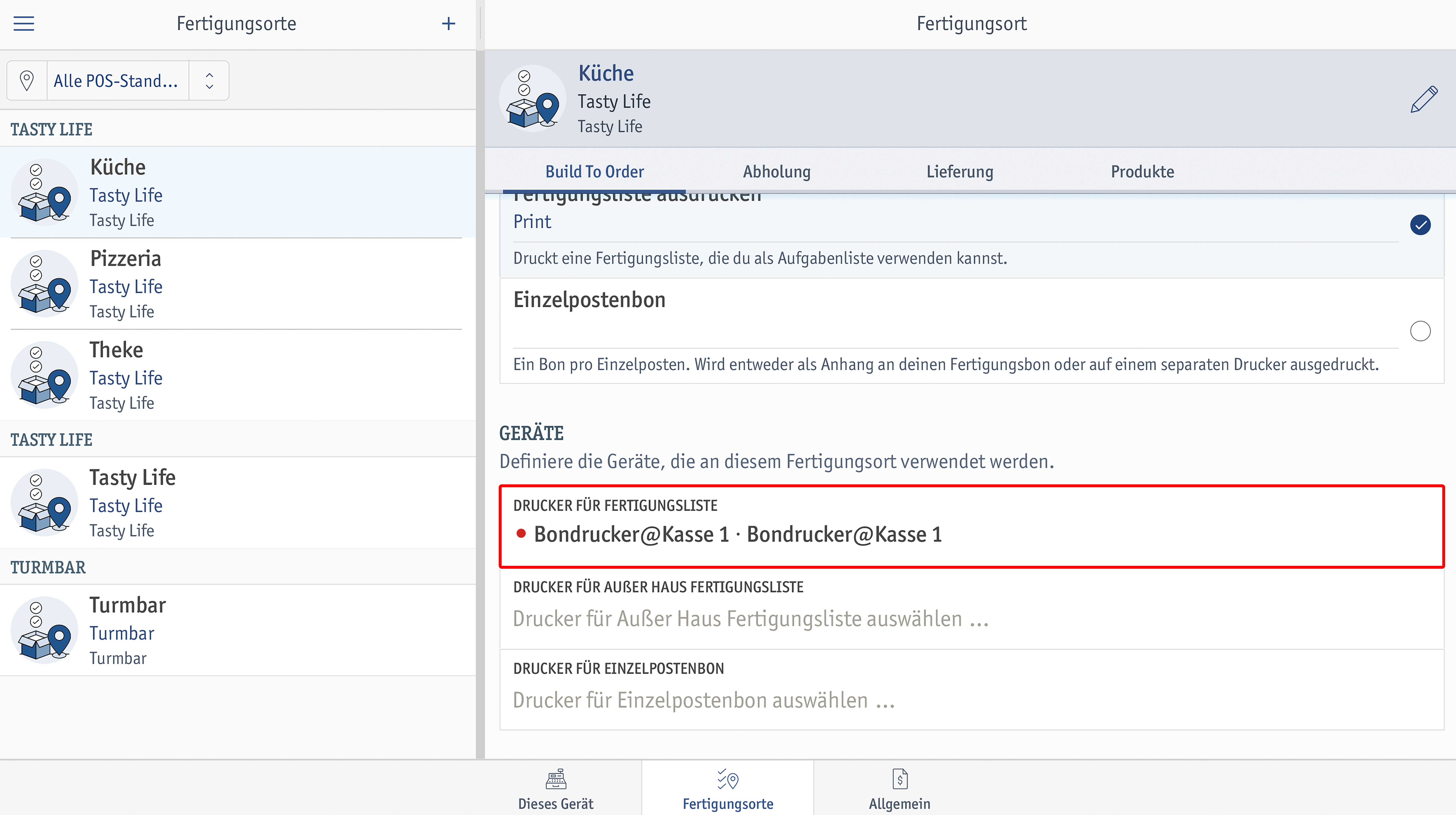1456x815 pixels.
Task: Click the TASTY LIFE first section header
Action: pyautogui.click(x=51, y=129)
